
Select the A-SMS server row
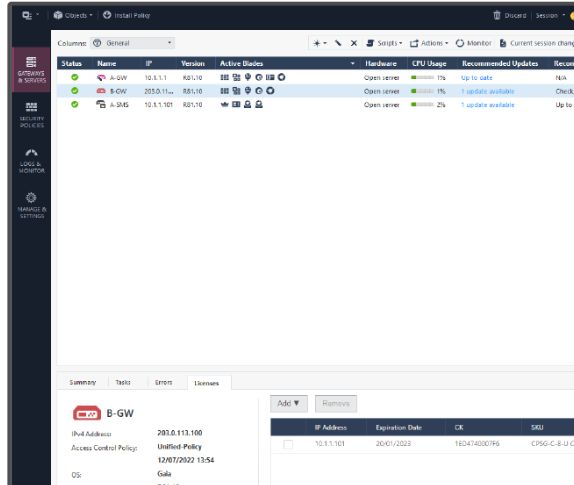pyautogui.click(x=316, y=105)
